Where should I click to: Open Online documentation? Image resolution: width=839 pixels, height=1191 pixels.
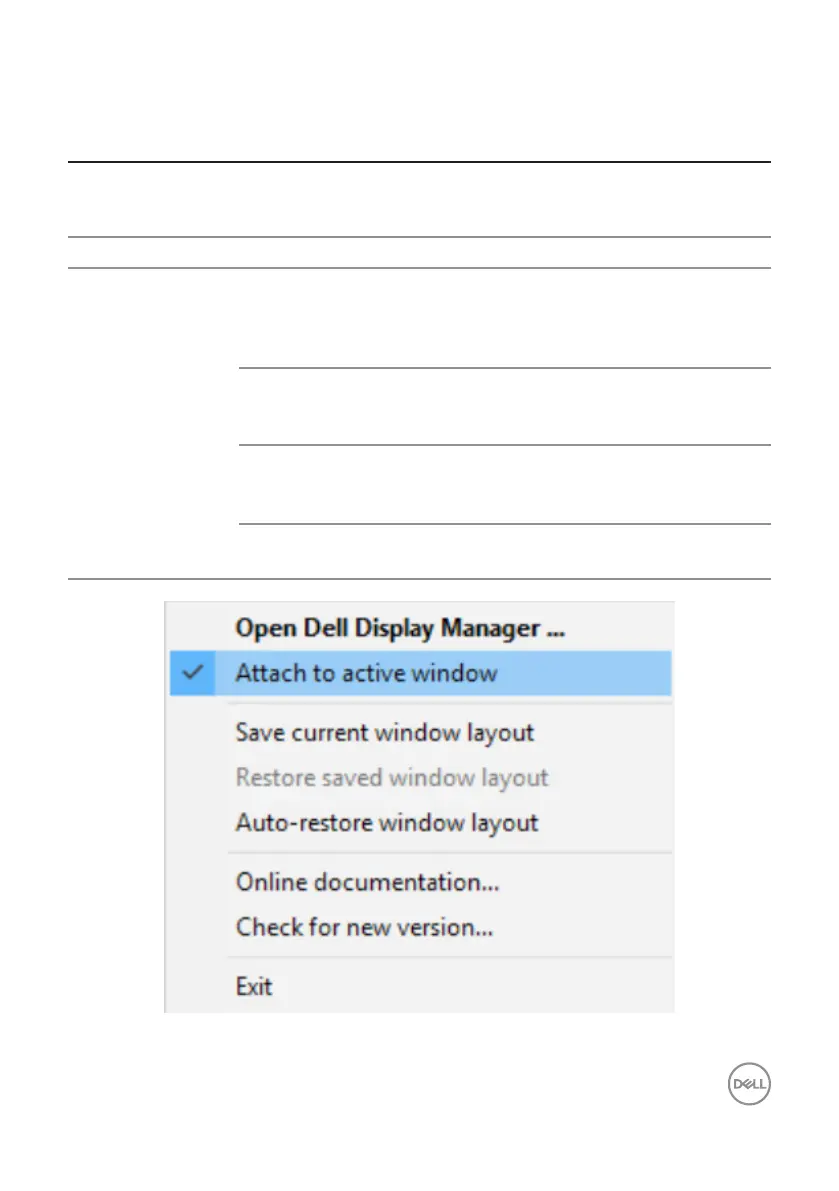[367, 882]
